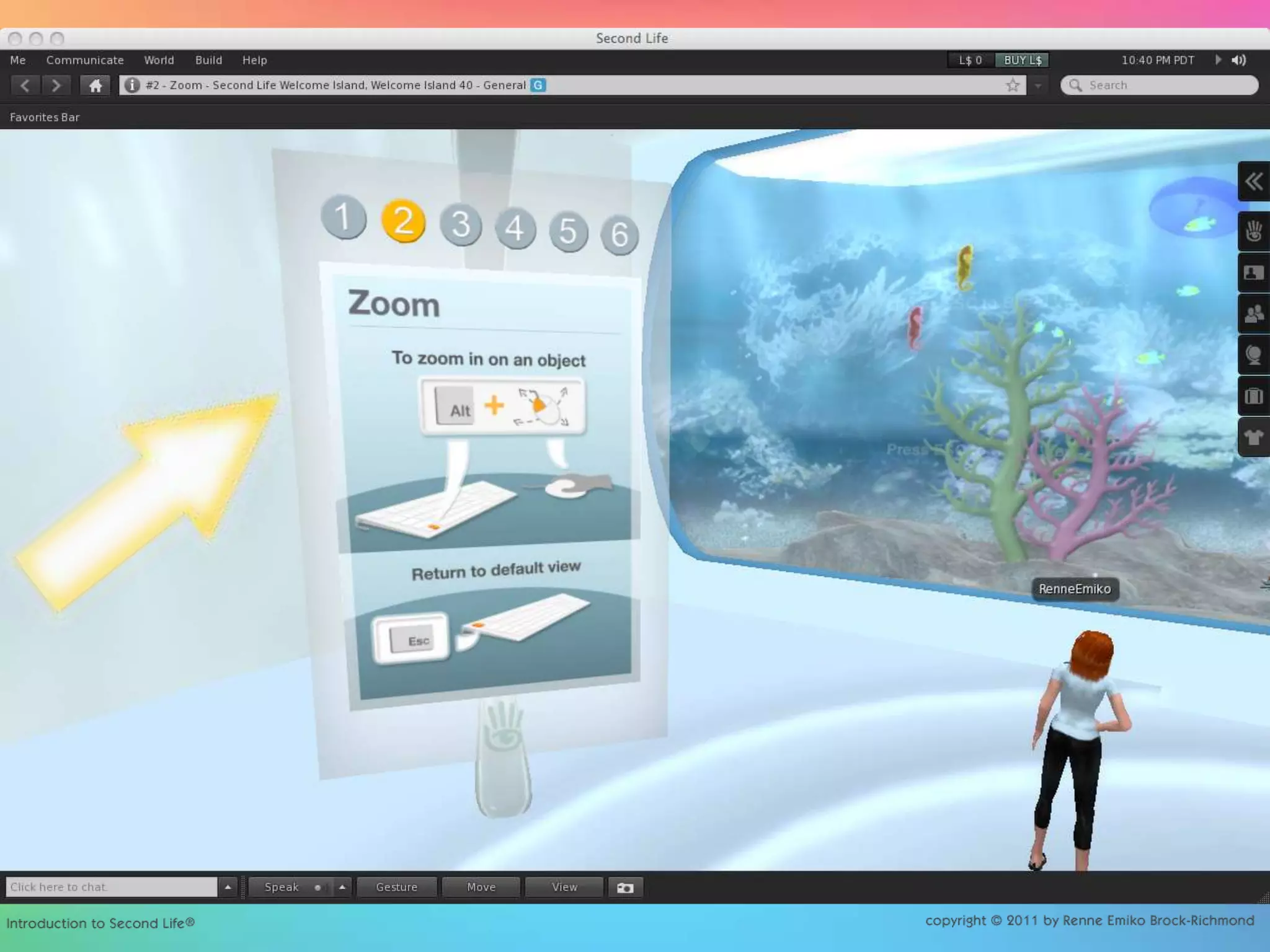1270x952 pixels.
Task: Open the World menu
Action: 159,60
